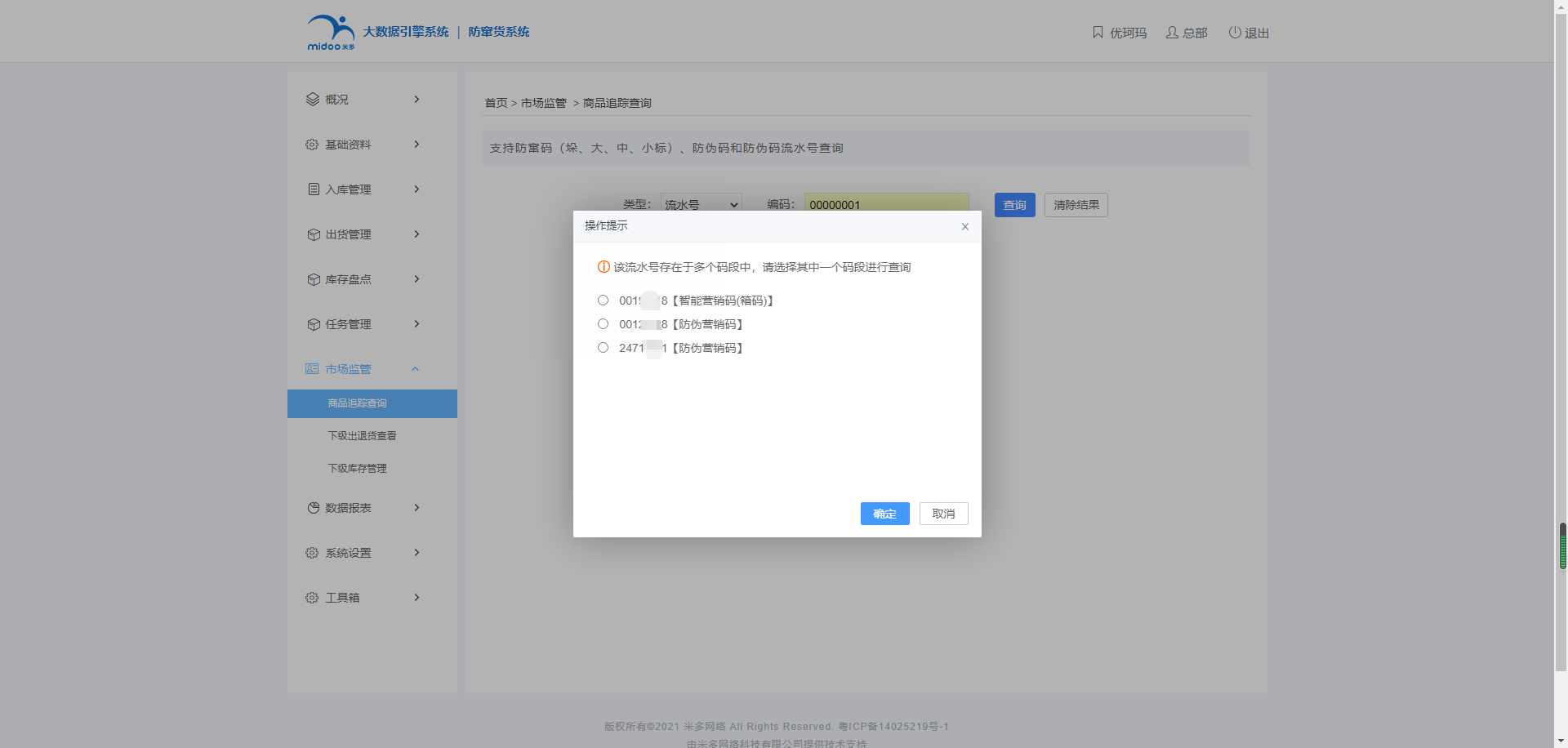The height and width of the screenshot is (748, 1568).
Task: Select the 2471 防伪营销码 radio option
Action: [x=603, y=348]
